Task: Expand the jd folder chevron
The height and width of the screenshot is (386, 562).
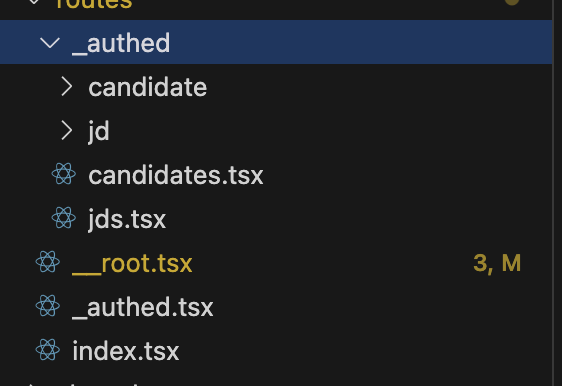Action: [x=67, y=130]
